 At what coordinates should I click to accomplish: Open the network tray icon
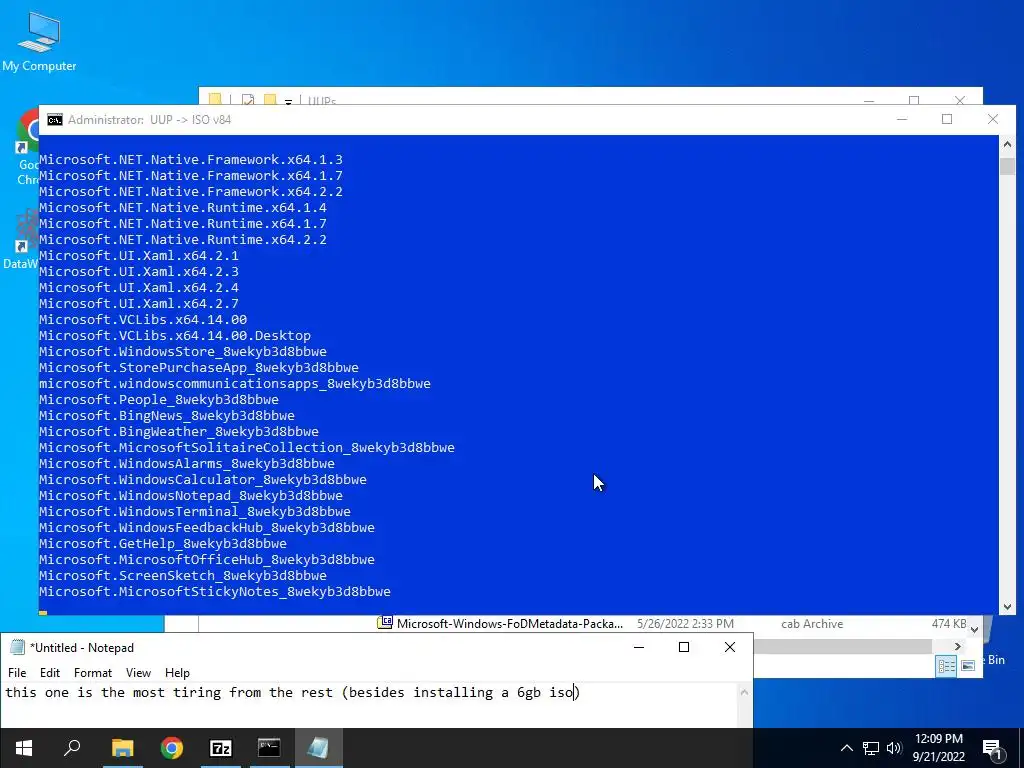(x=871, y=748)
